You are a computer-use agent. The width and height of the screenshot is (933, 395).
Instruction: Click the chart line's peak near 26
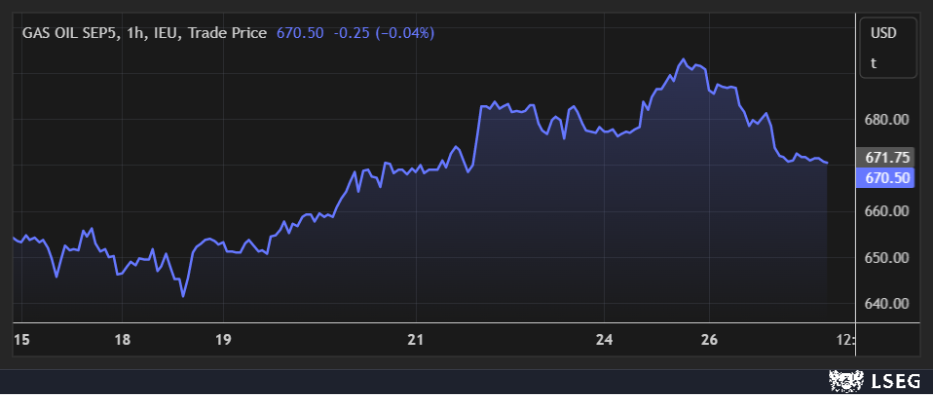point(683,59)
